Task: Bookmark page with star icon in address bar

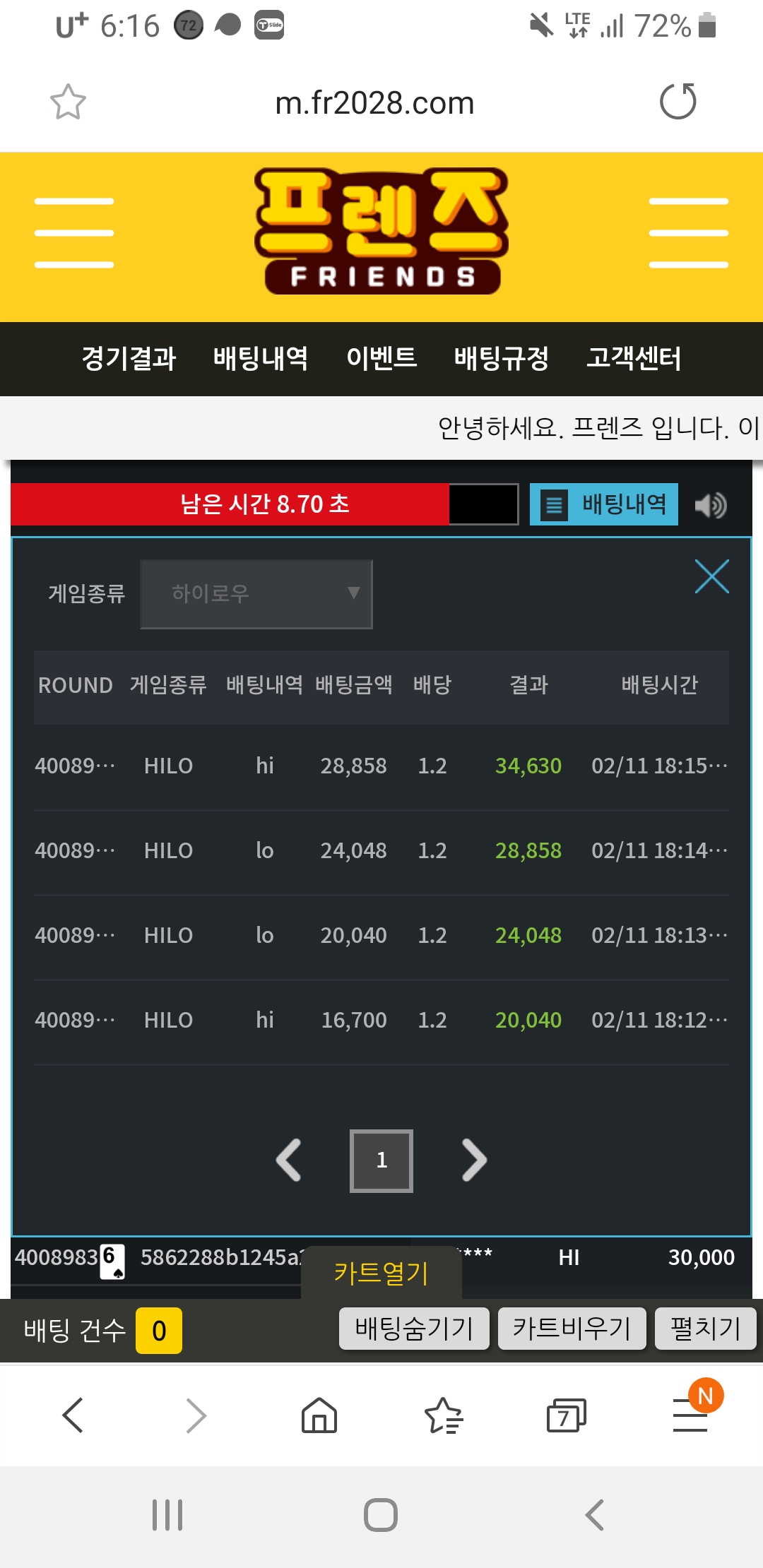Action: 68,102
